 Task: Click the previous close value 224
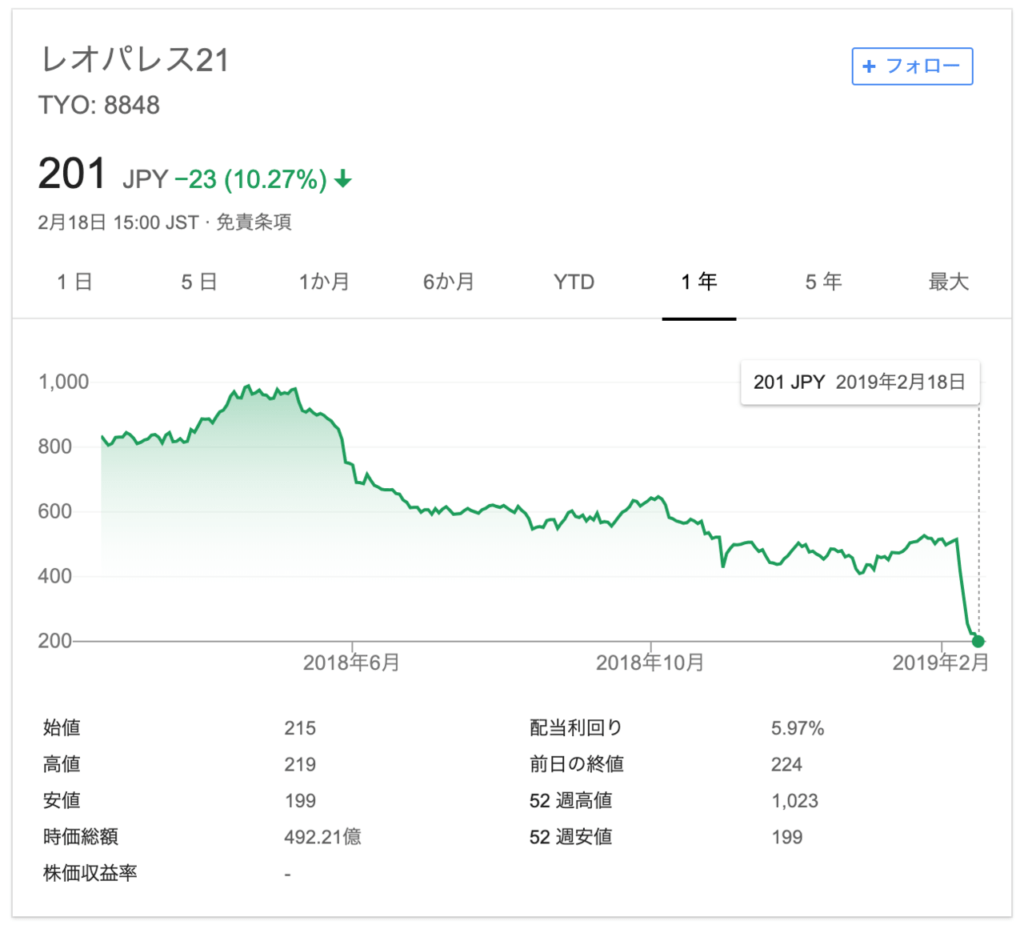786,764
